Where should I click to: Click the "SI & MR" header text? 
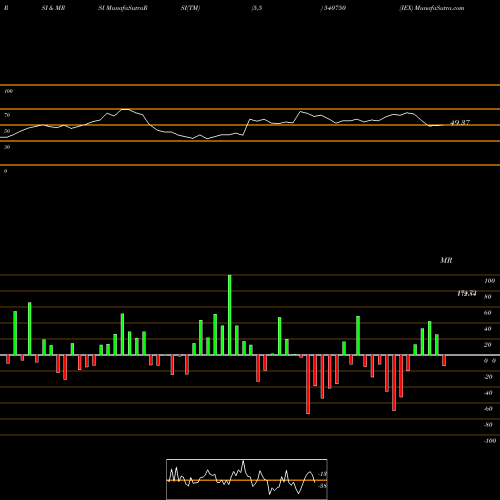pyautogui.click(x=53, y=8)
